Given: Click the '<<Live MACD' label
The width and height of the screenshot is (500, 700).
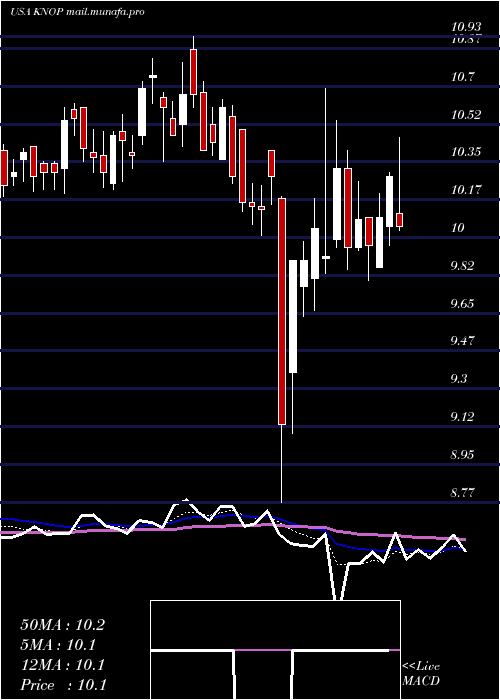Looking at the screenshot, I should pos(421,674).
